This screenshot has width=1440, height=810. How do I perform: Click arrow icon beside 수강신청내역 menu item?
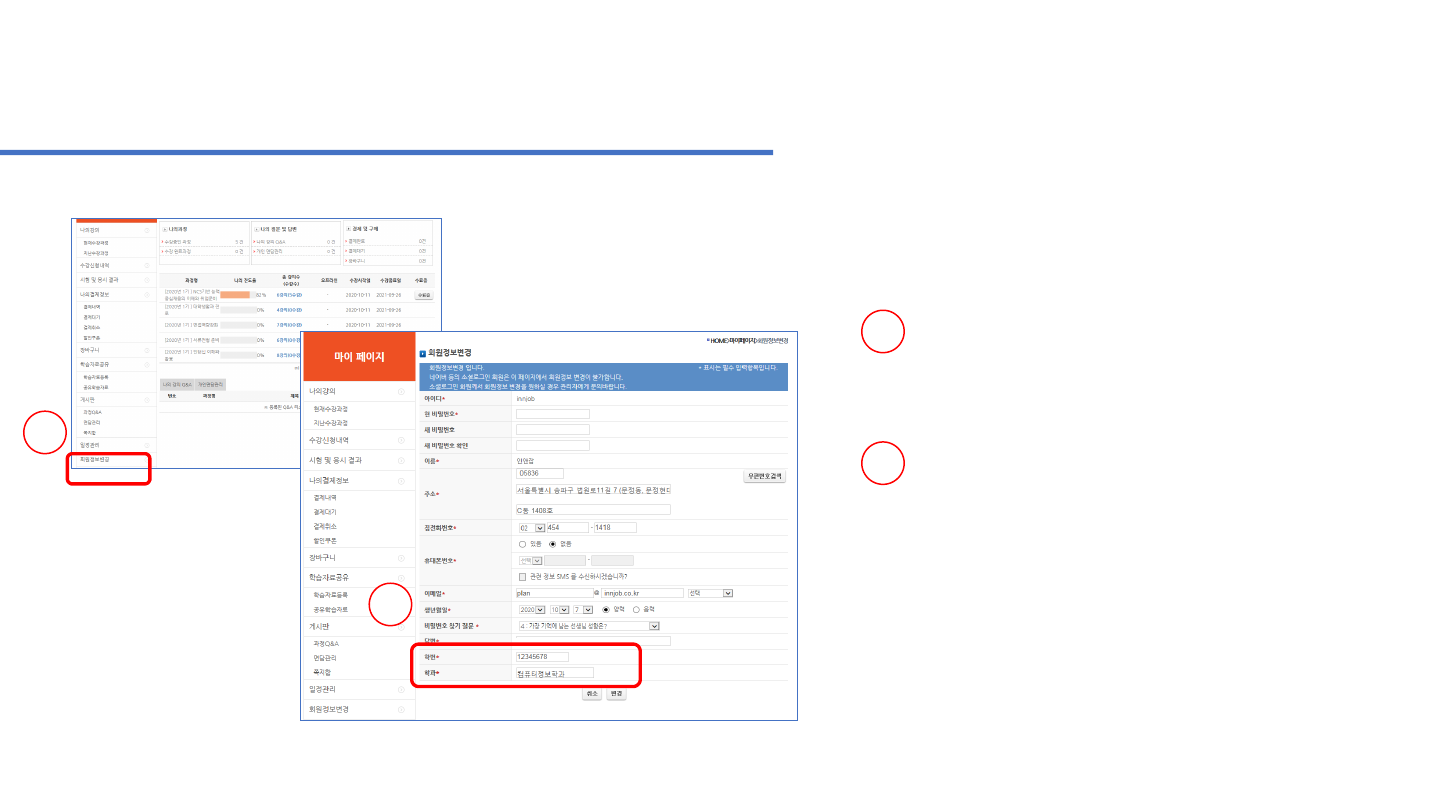click(401, 440)
